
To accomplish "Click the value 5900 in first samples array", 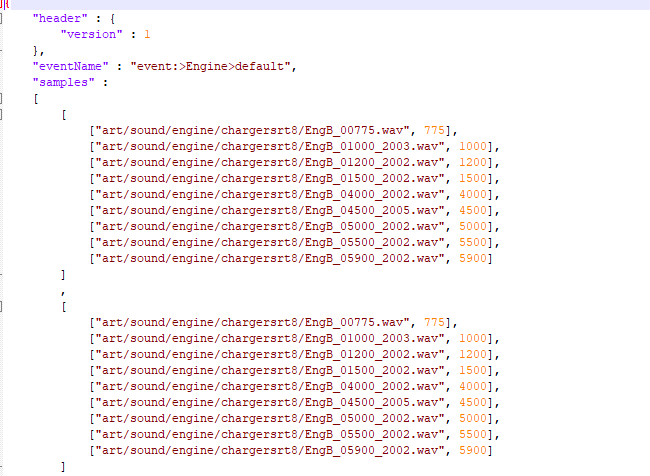I will (x=473, y=259).
